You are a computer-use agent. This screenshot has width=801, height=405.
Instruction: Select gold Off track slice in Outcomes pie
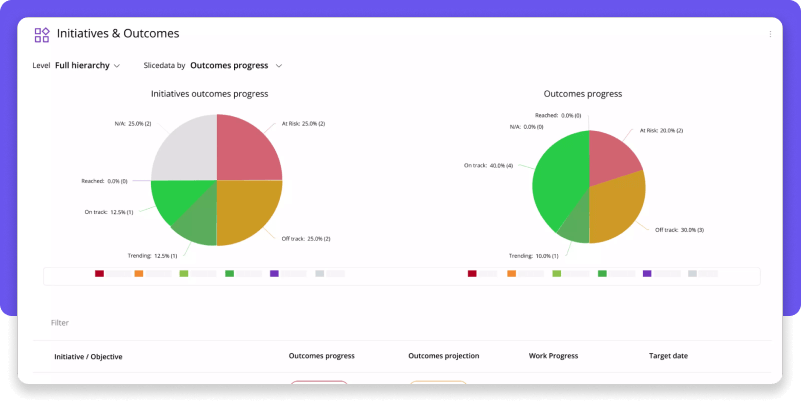click(615, 205)
